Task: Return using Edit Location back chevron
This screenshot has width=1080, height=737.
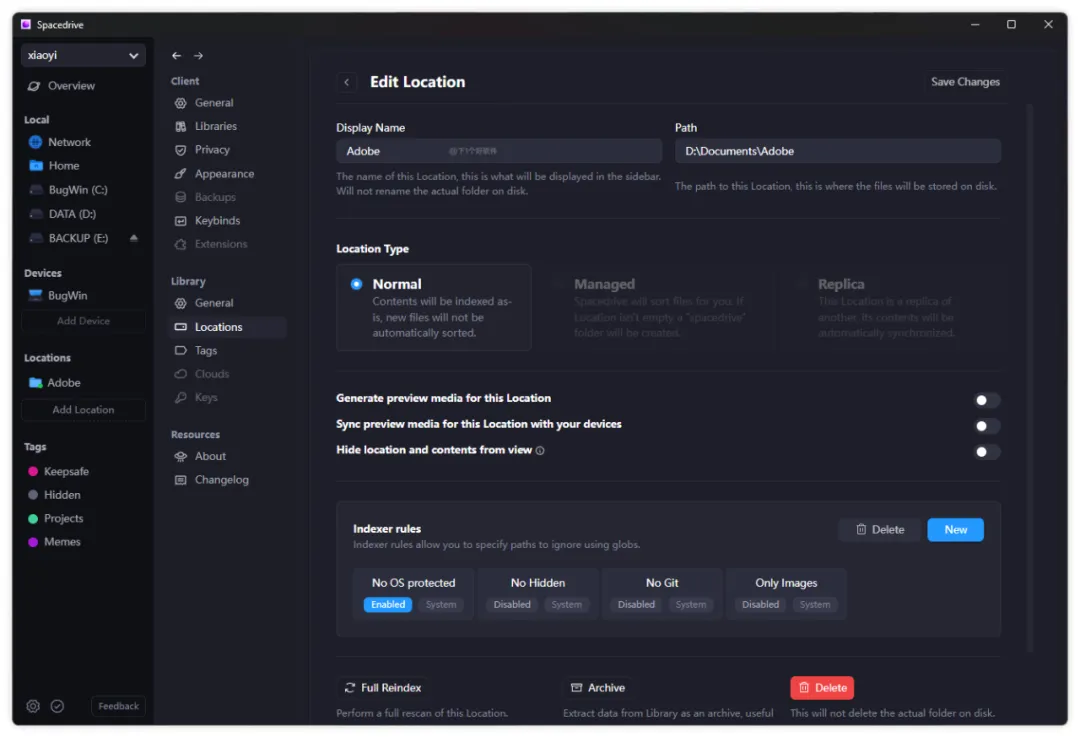Action: [346, 83]
